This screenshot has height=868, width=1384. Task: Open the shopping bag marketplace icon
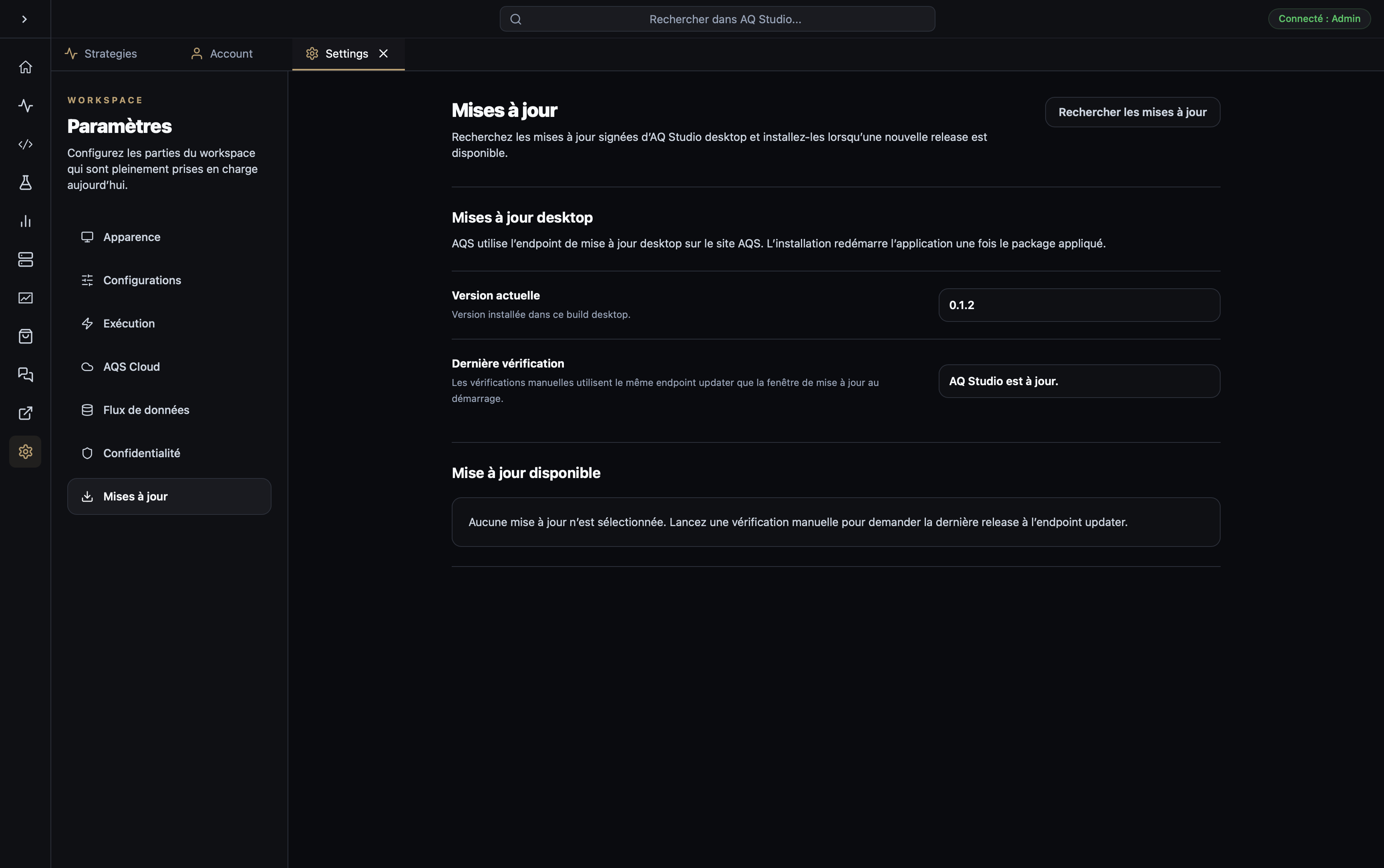pos(25,336)
